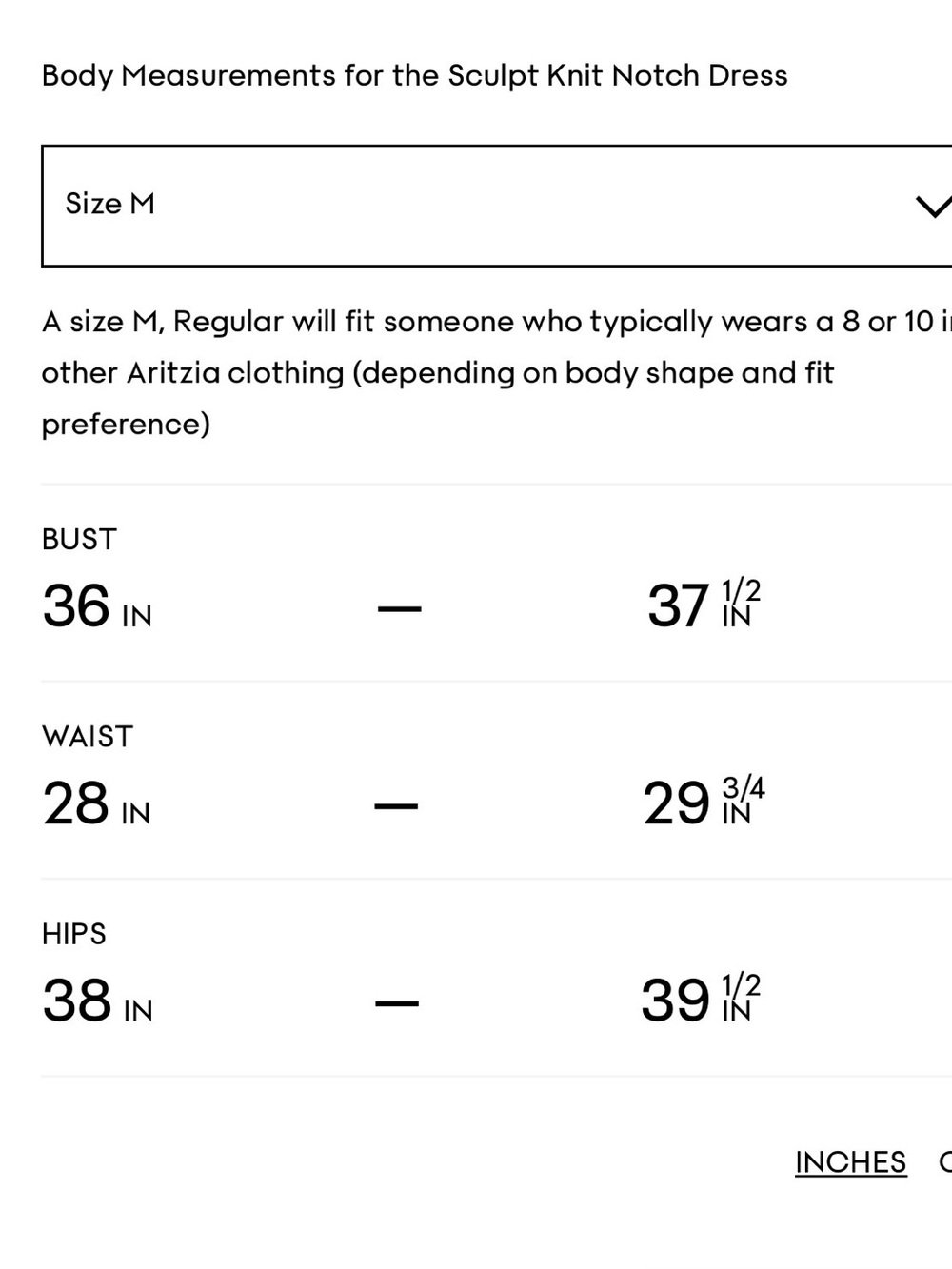Click the HIPS measurement label

click(74, 934)
